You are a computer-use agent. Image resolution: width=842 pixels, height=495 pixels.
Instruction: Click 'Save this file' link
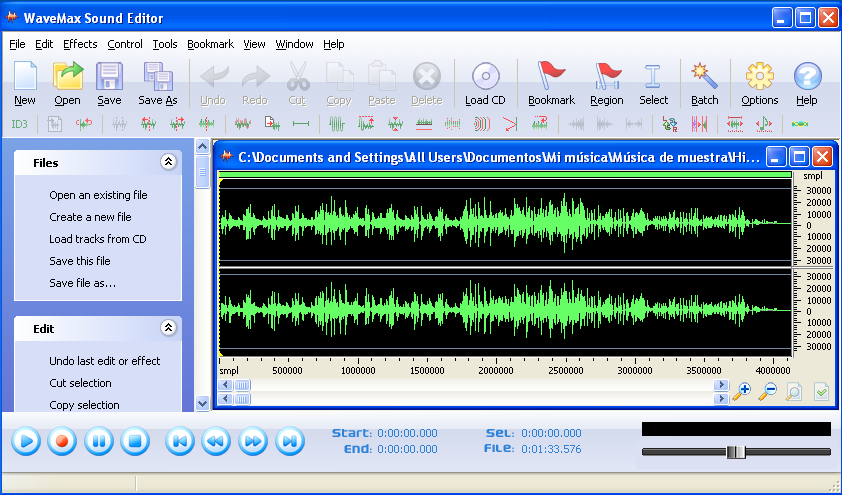[x=80, y=261]
